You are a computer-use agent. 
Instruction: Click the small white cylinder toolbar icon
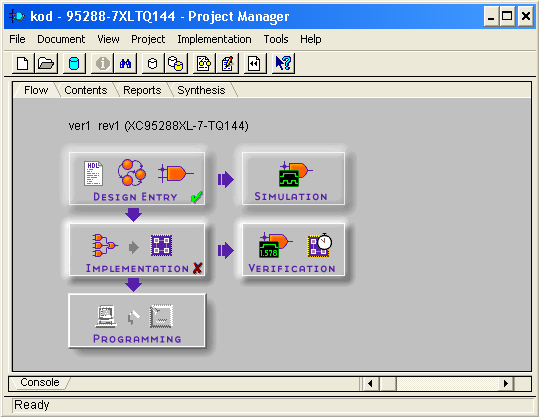(153, 64)
